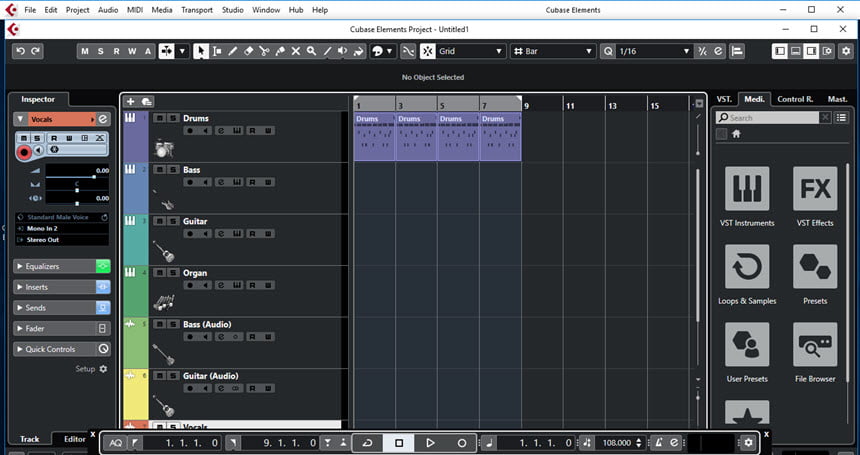Open the color tool dropdown arrow
Screen dimensions: 860x455
click(389, 51)
